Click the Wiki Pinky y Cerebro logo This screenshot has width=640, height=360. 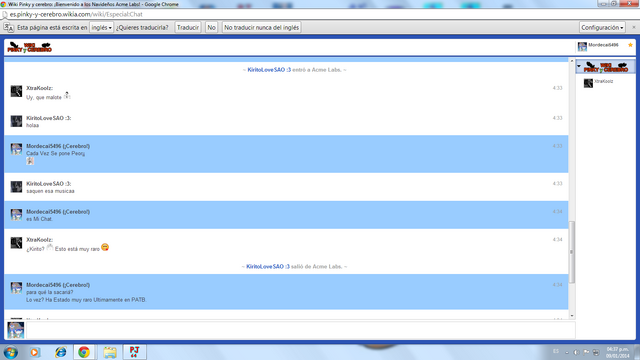point(29,47)
